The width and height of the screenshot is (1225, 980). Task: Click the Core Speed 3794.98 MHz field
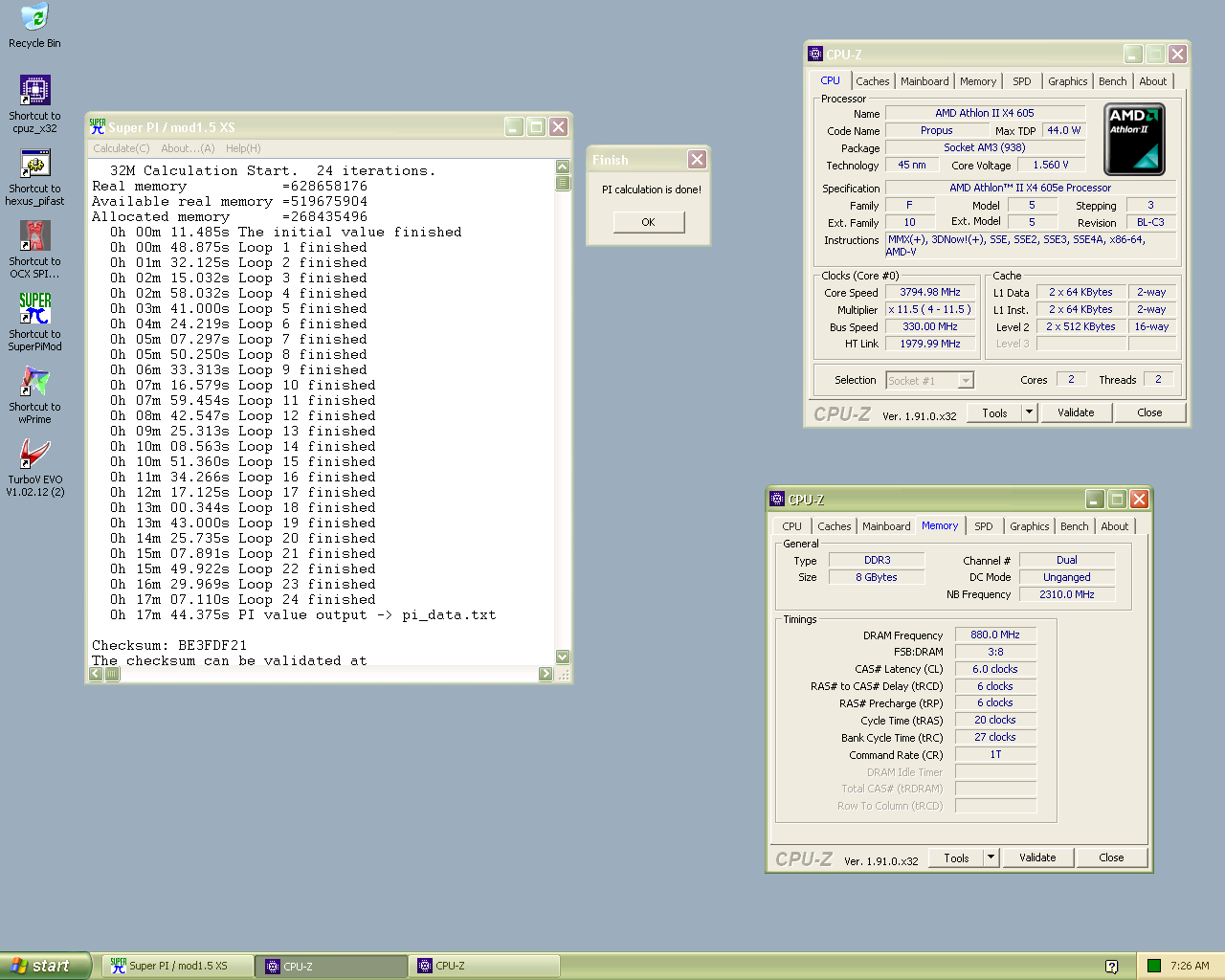[930, 292]
